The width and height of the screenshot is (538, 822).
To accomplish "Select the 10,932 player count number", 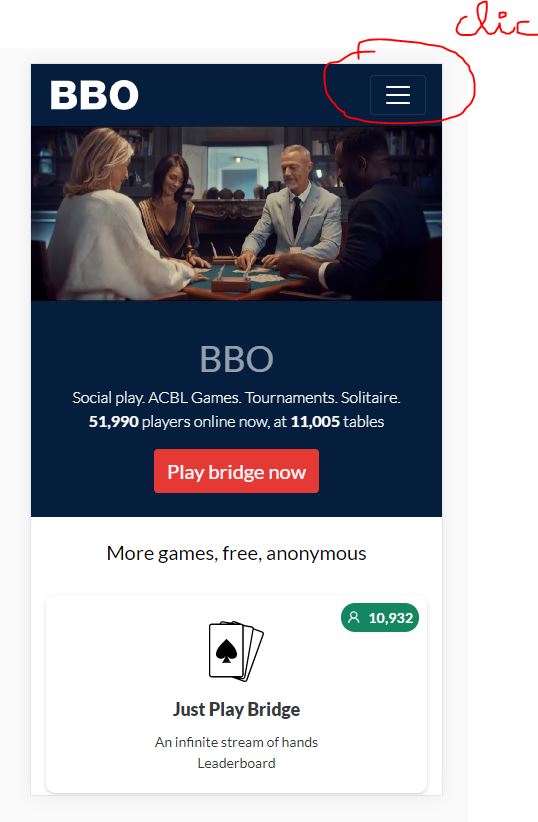I will [391, 618].
